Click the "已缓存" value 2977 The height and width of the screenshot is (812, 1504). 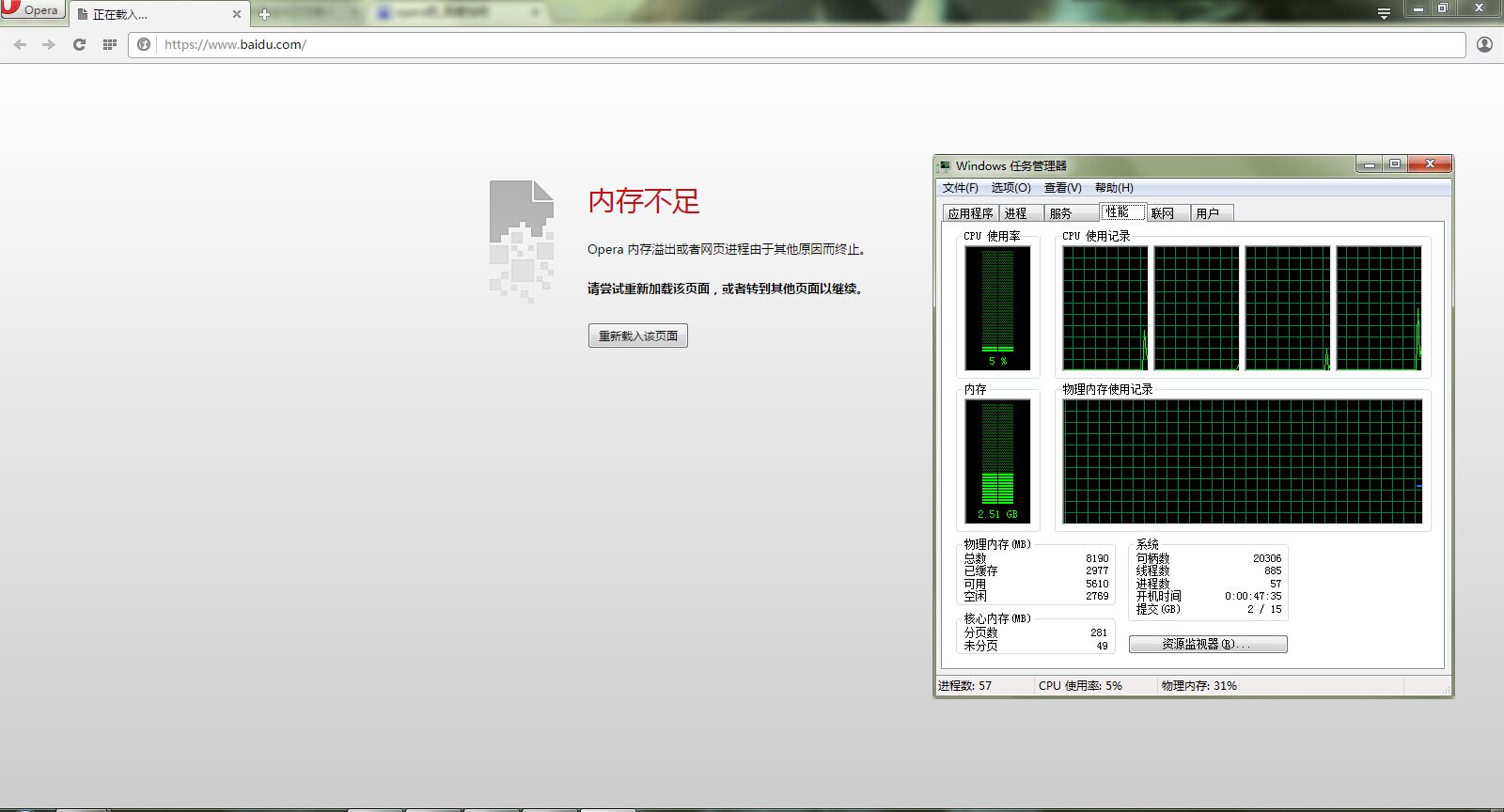pyautogui.click(x=1097, y=570)
